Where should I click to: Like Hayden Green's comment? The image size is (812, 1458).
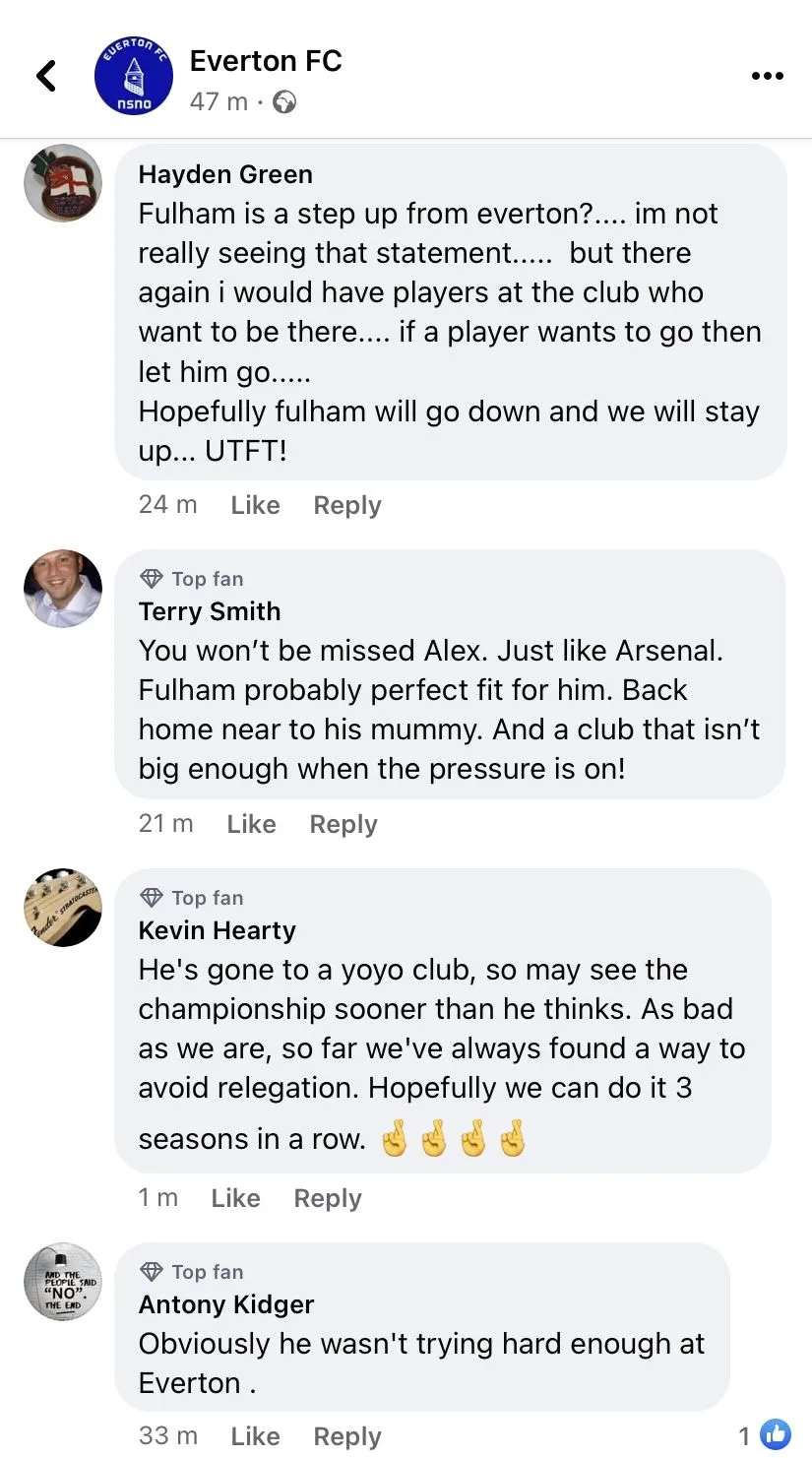click(x=255, y=505)
